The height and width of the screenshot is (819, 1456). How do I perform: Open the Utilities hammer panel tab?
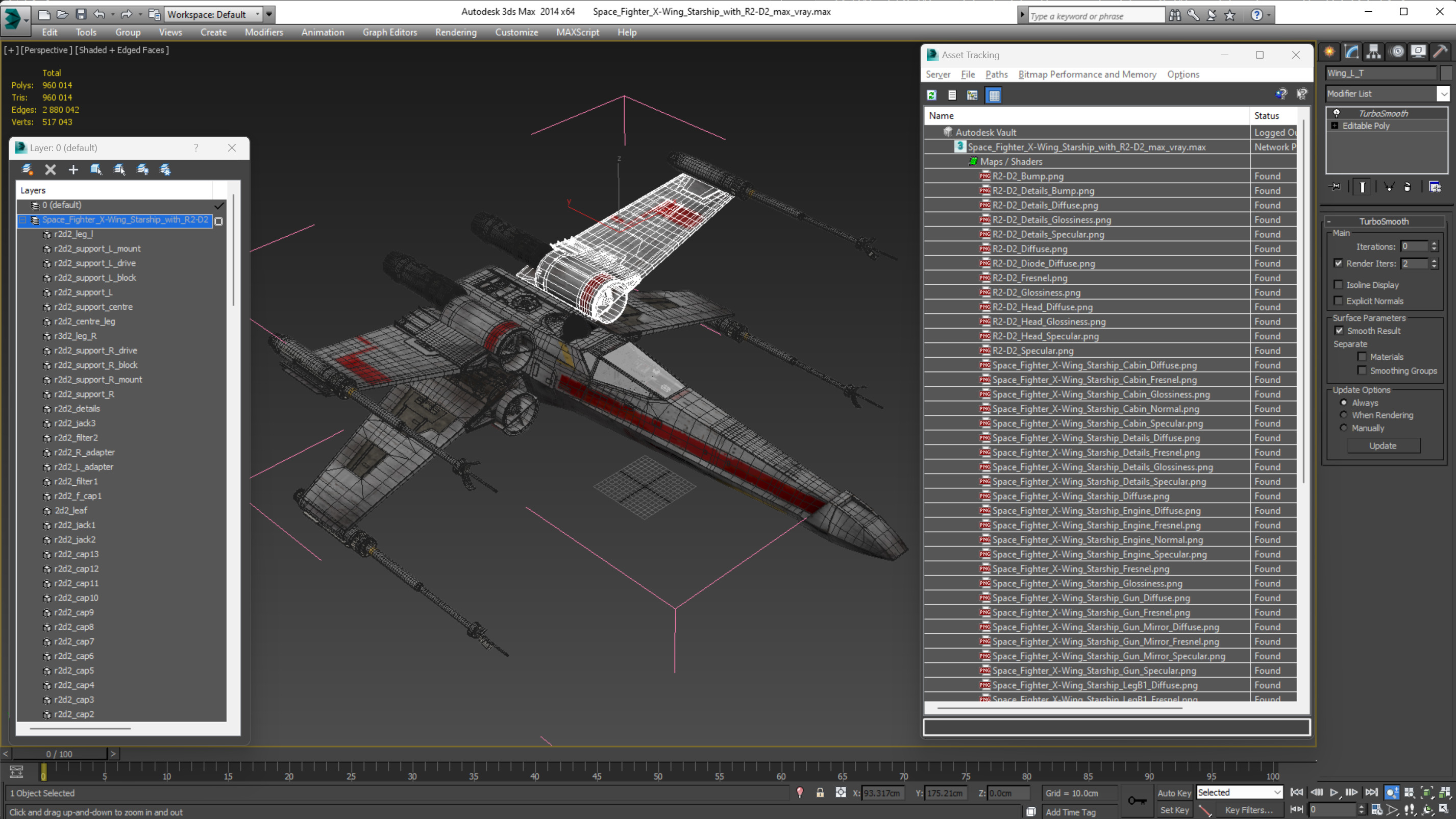(1440, 52)
